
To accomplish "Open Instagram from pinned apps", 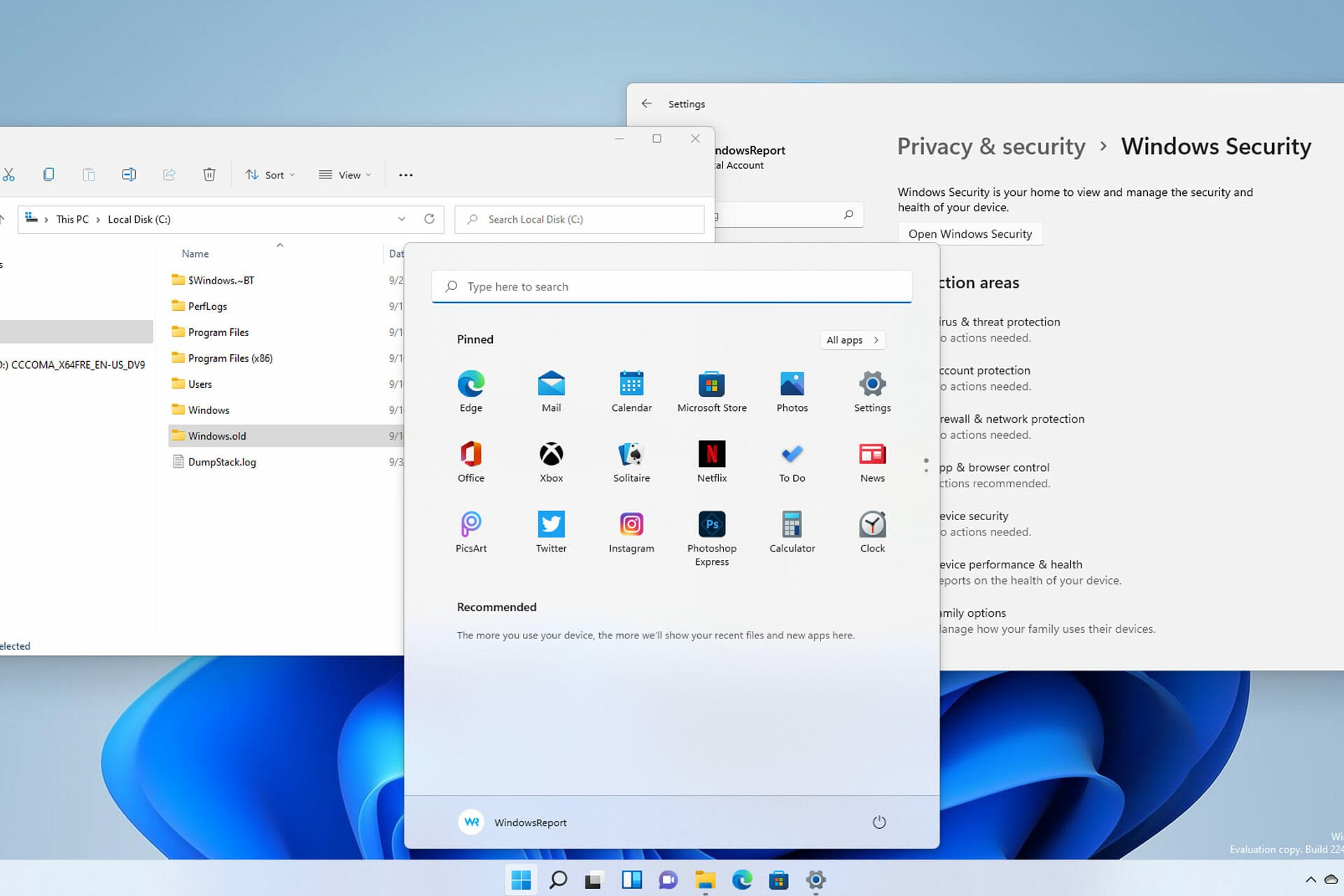I will [x=631, y=532].
